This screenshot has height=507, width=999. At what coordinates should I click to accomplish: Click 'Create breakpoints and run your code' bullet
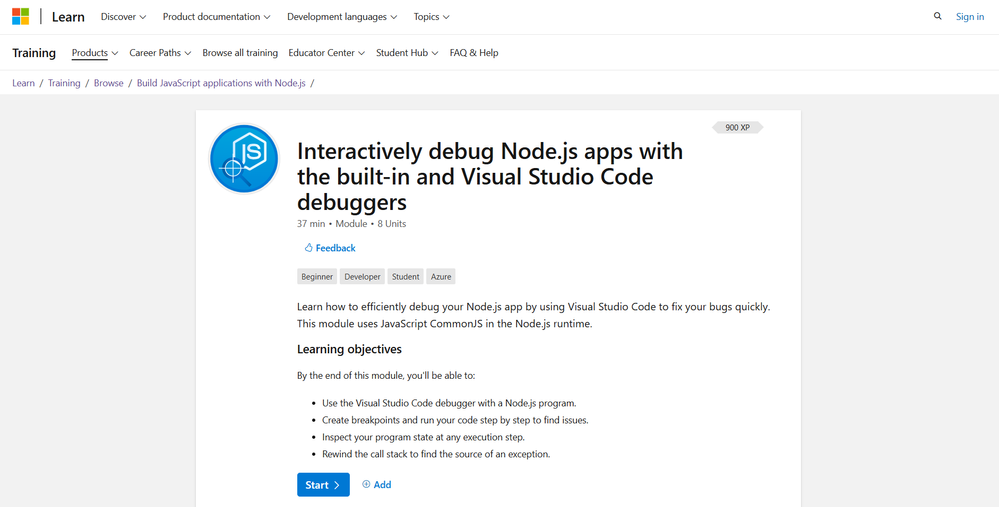coord(455,420)
